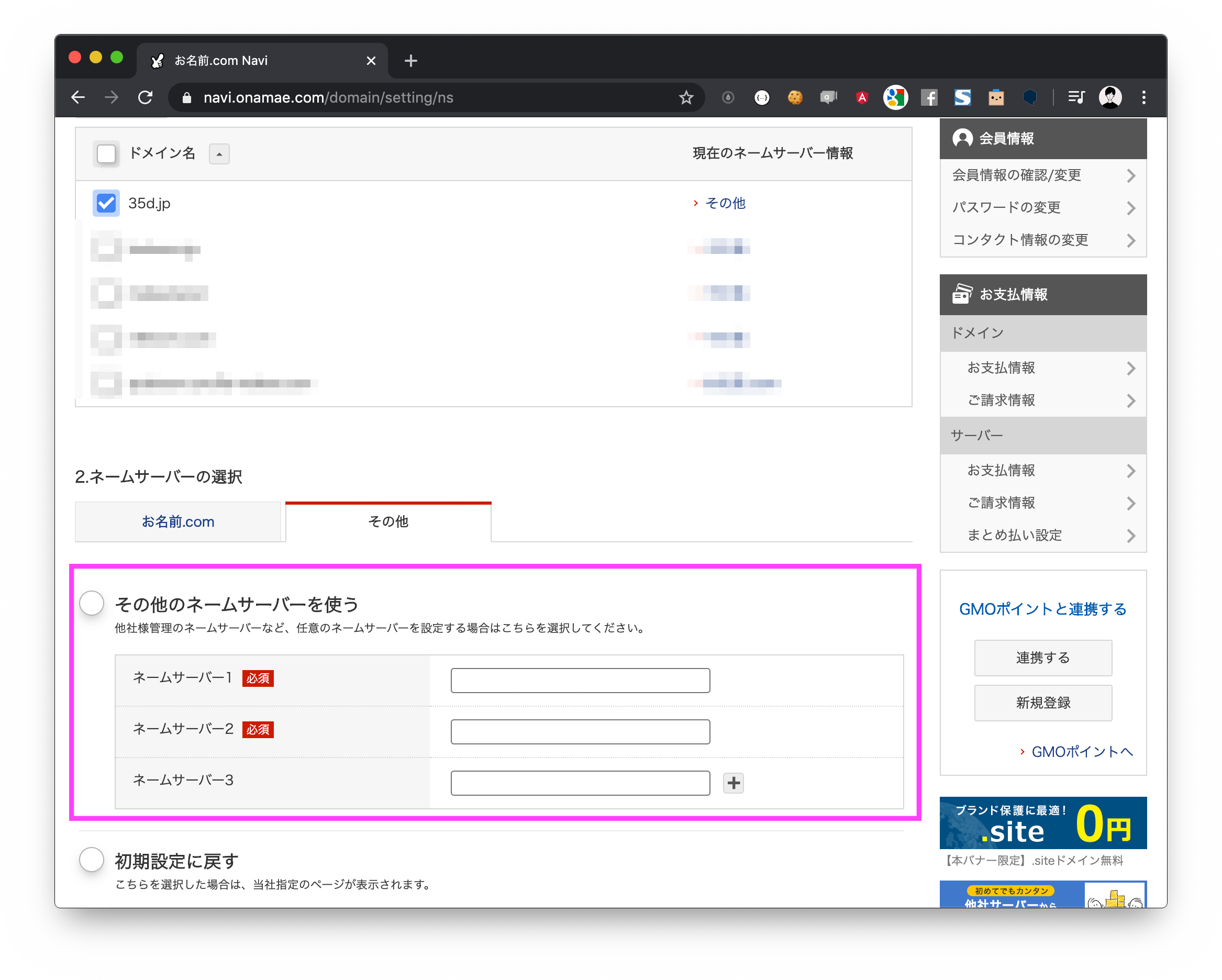Click the box character extension icon
Image resolution: width=1222 pixels, height=980 pixels.
[x=996, y=97]
